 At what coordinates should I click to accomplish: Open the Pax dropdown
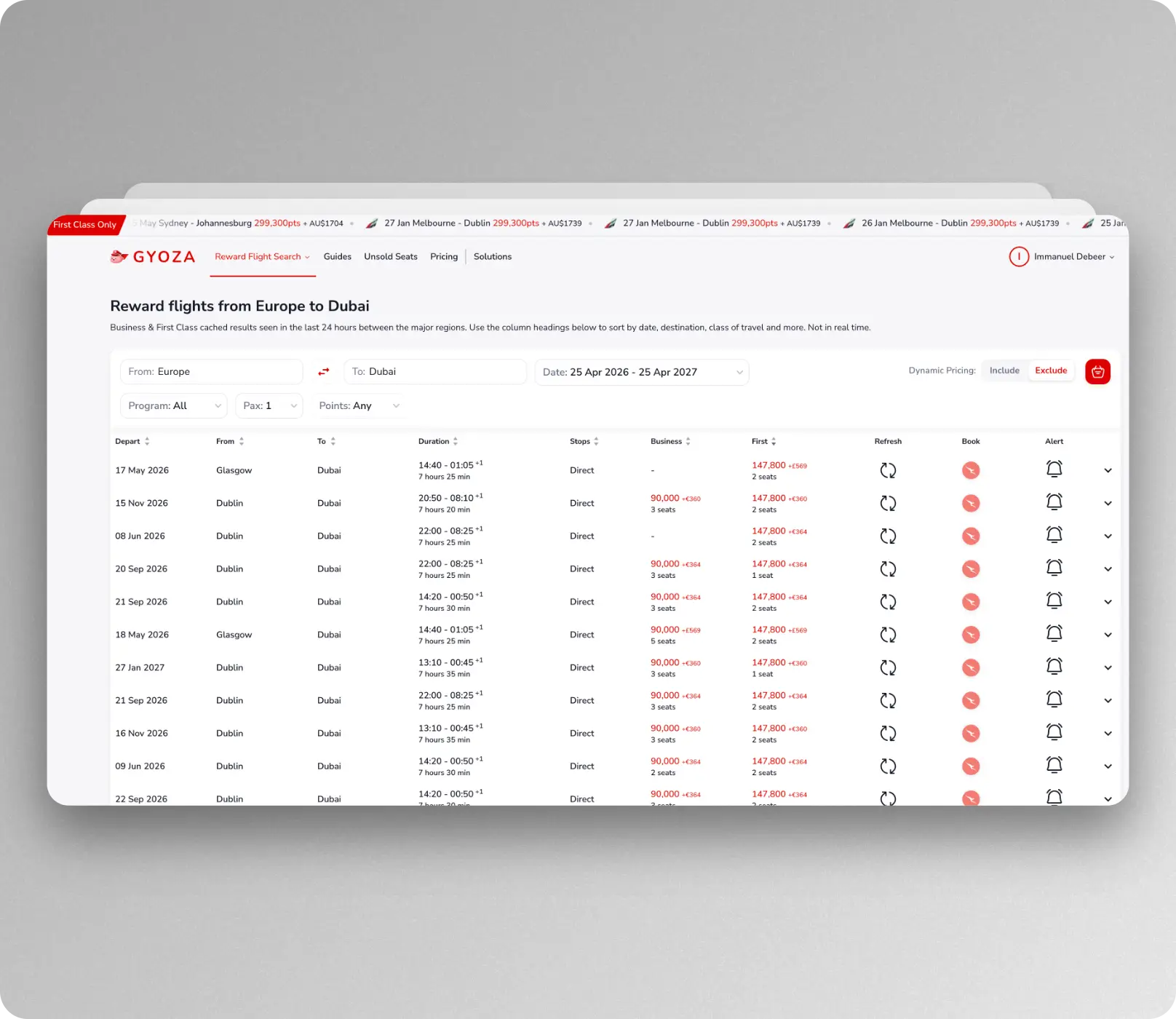(x=269, y=406)
